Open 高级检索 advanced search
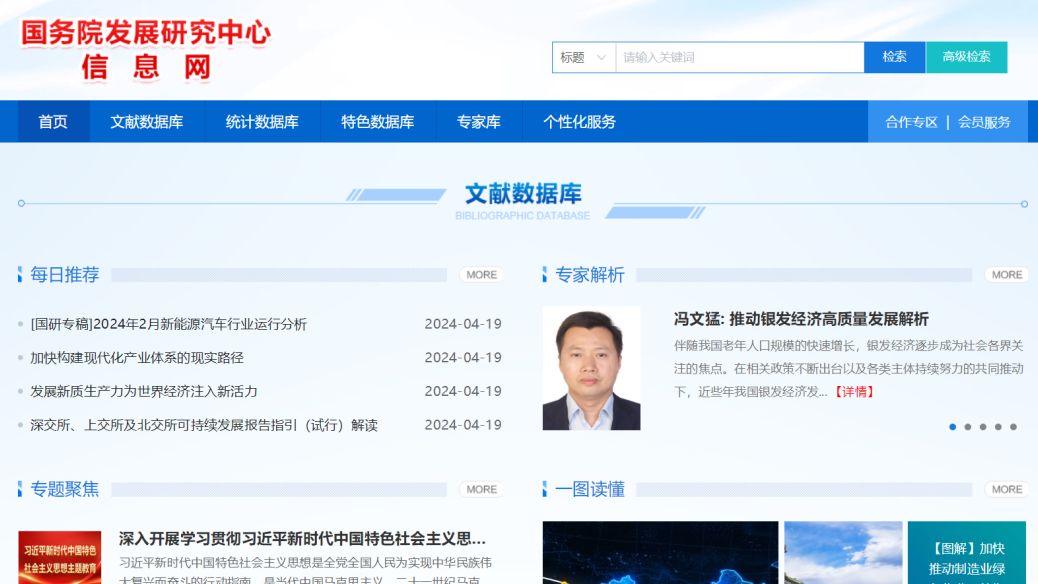 coord(966,58)
